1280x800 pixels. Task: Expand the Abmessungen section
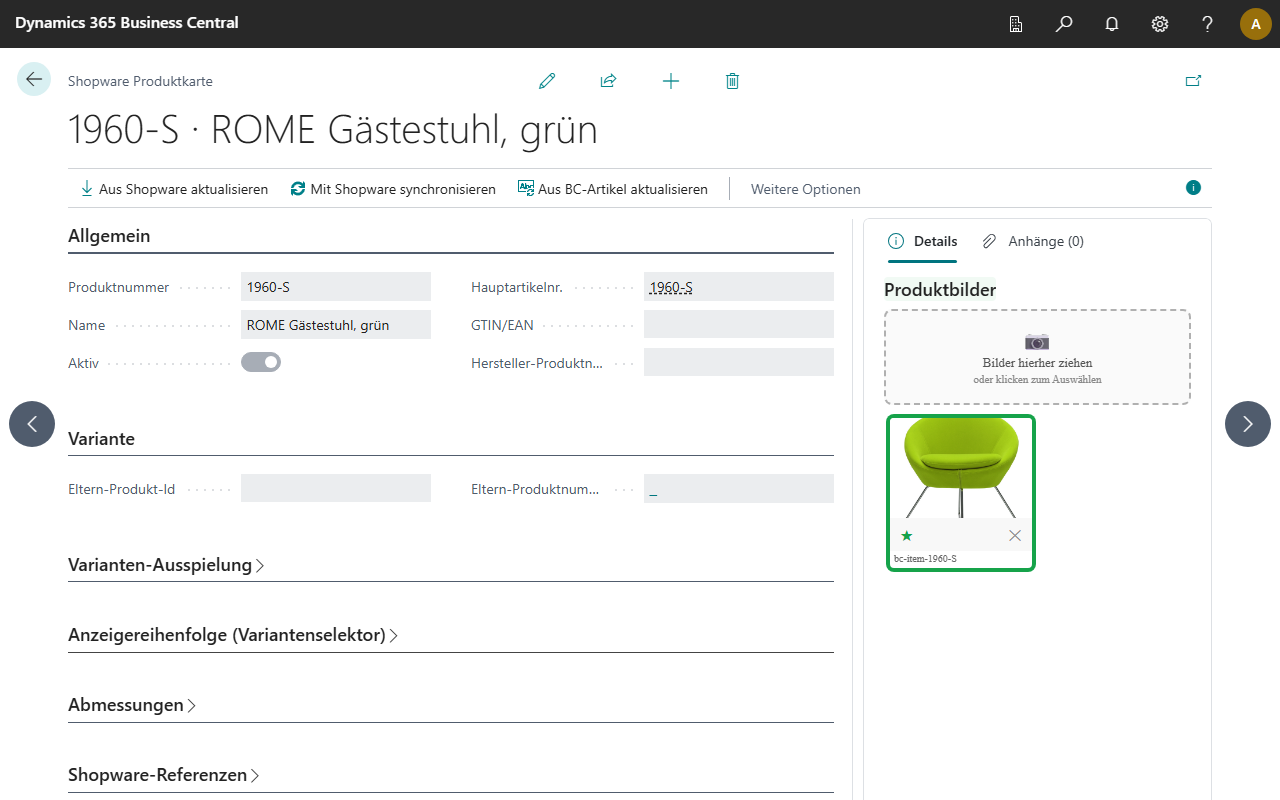click(x=132, y=705)
